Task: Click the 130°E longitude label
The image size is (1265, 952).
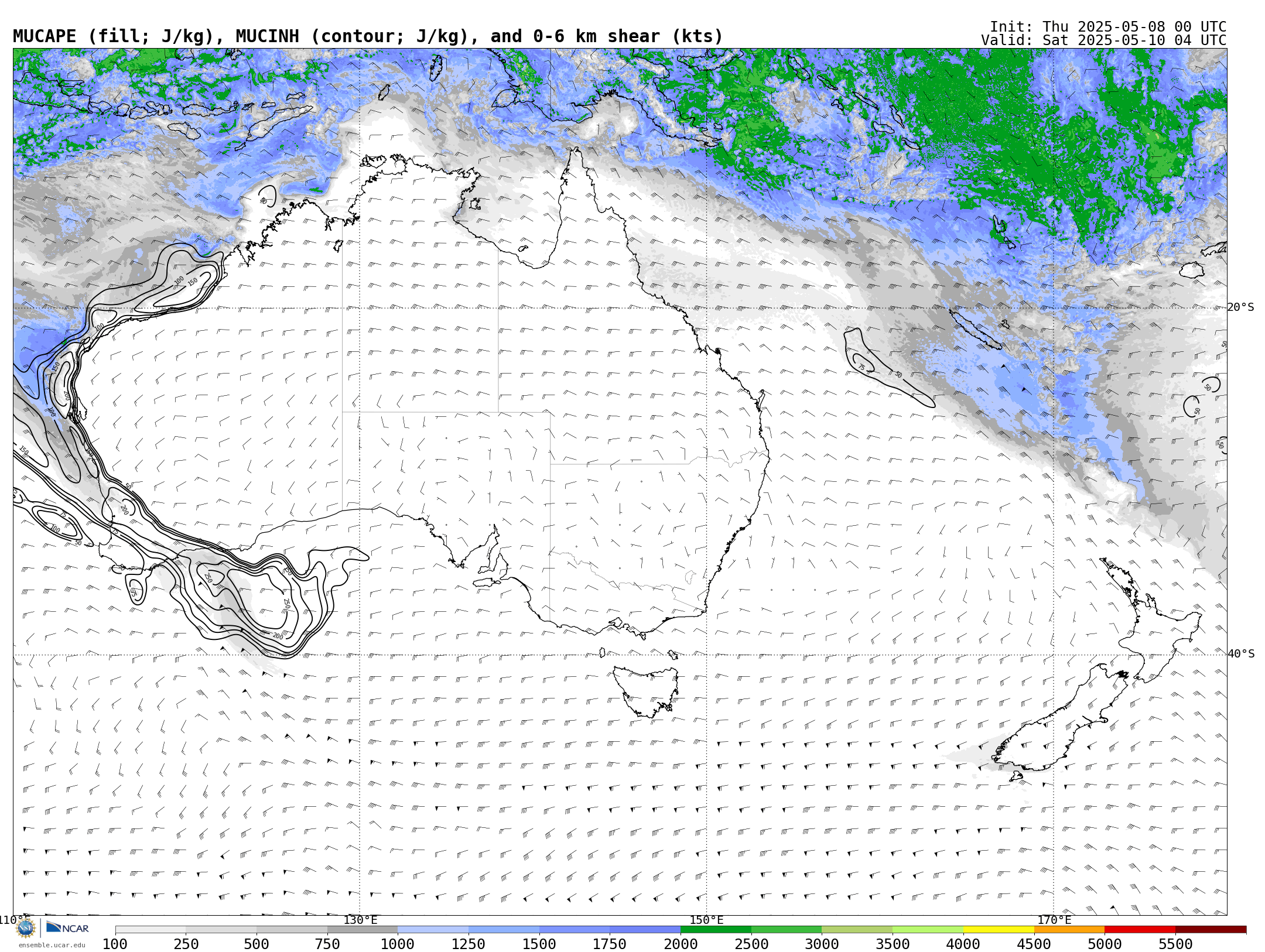Action: 360,920
